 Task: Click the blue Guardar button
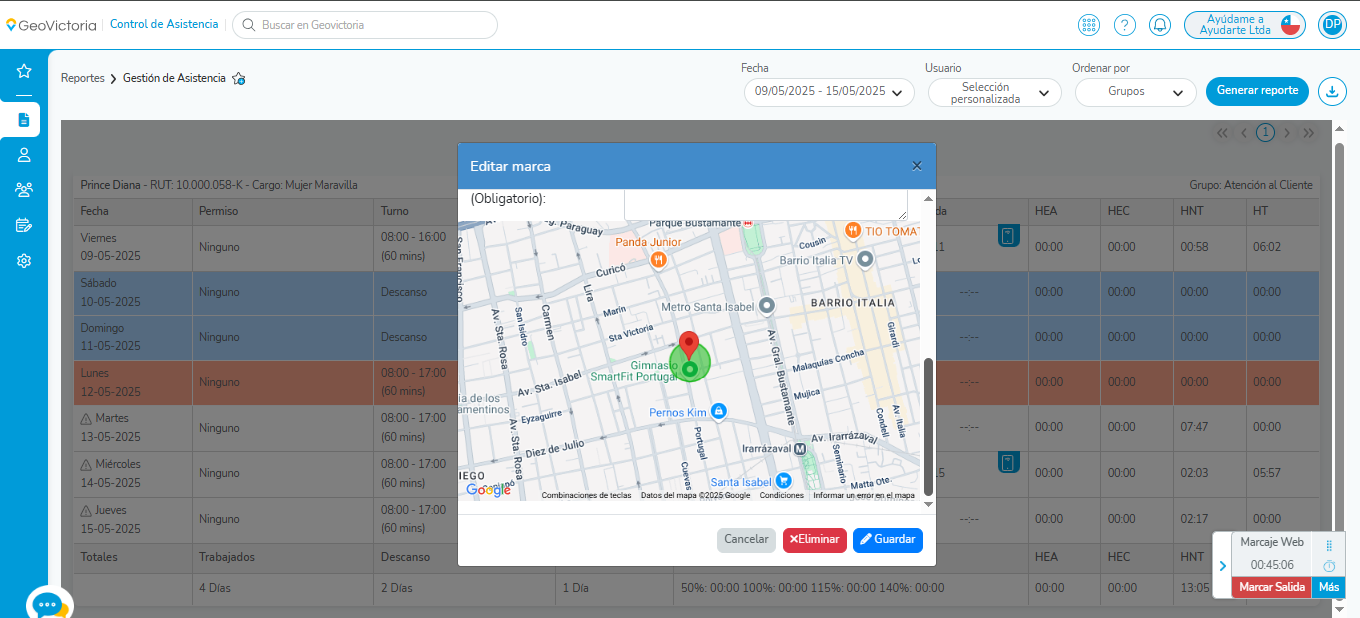888,540
